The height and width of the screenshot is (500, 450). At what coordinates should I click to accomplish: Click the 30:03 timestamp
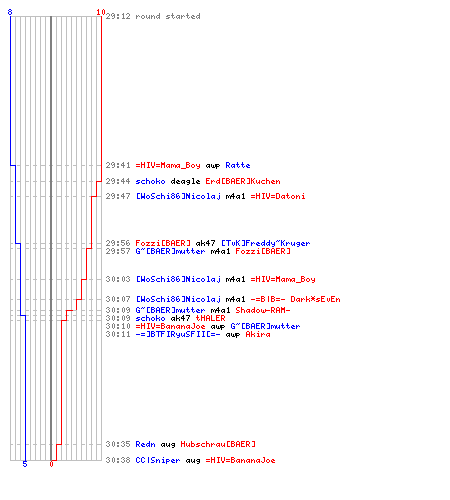coord(118,279)
